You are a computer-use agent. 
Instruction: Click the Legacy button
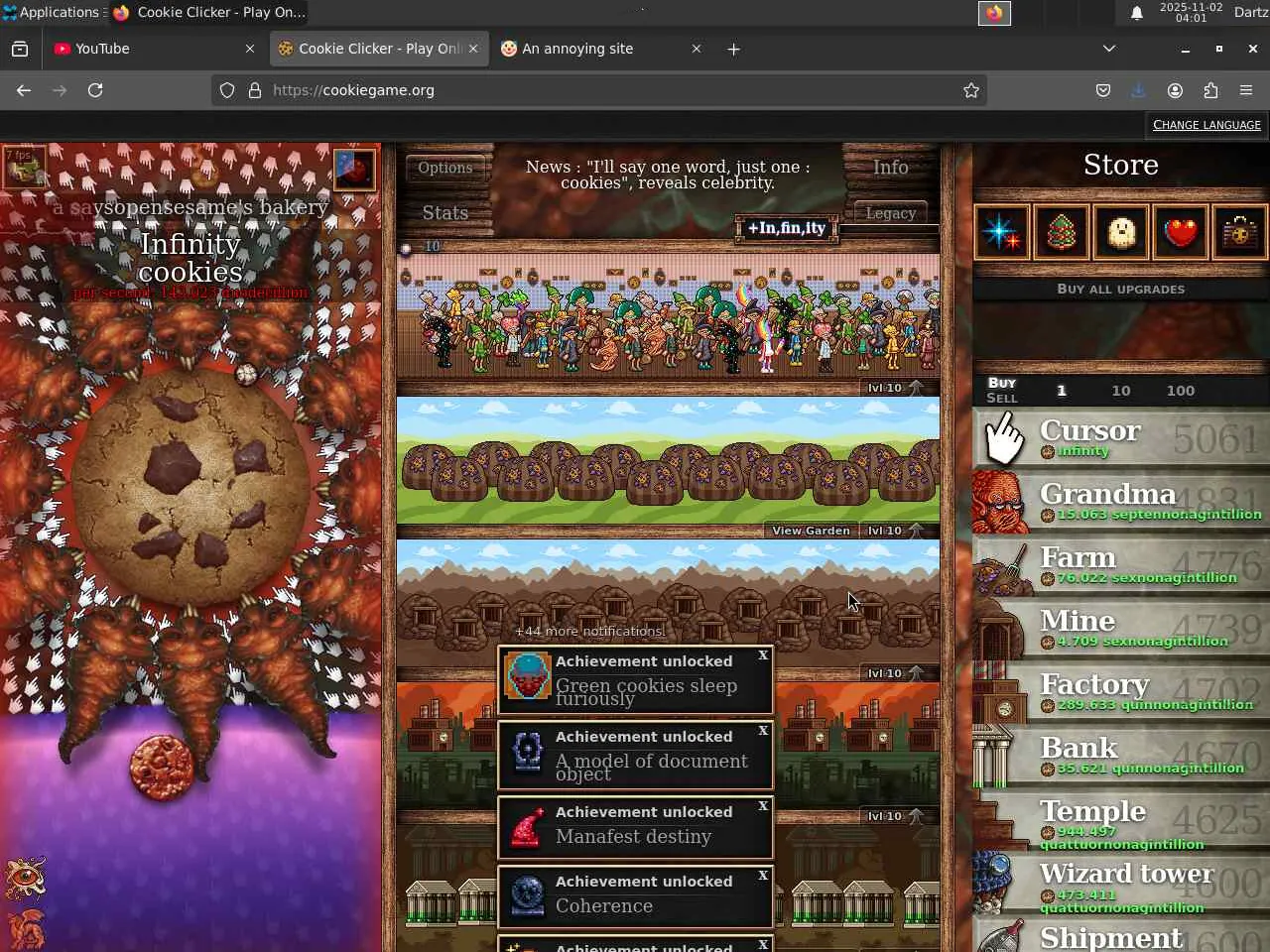point(891,213)
